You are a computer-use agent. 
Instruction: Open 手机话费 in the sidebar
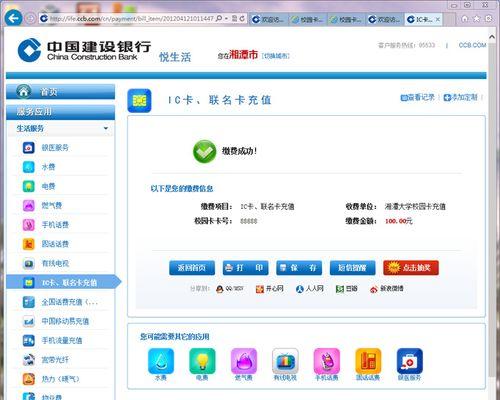point(55,225)
